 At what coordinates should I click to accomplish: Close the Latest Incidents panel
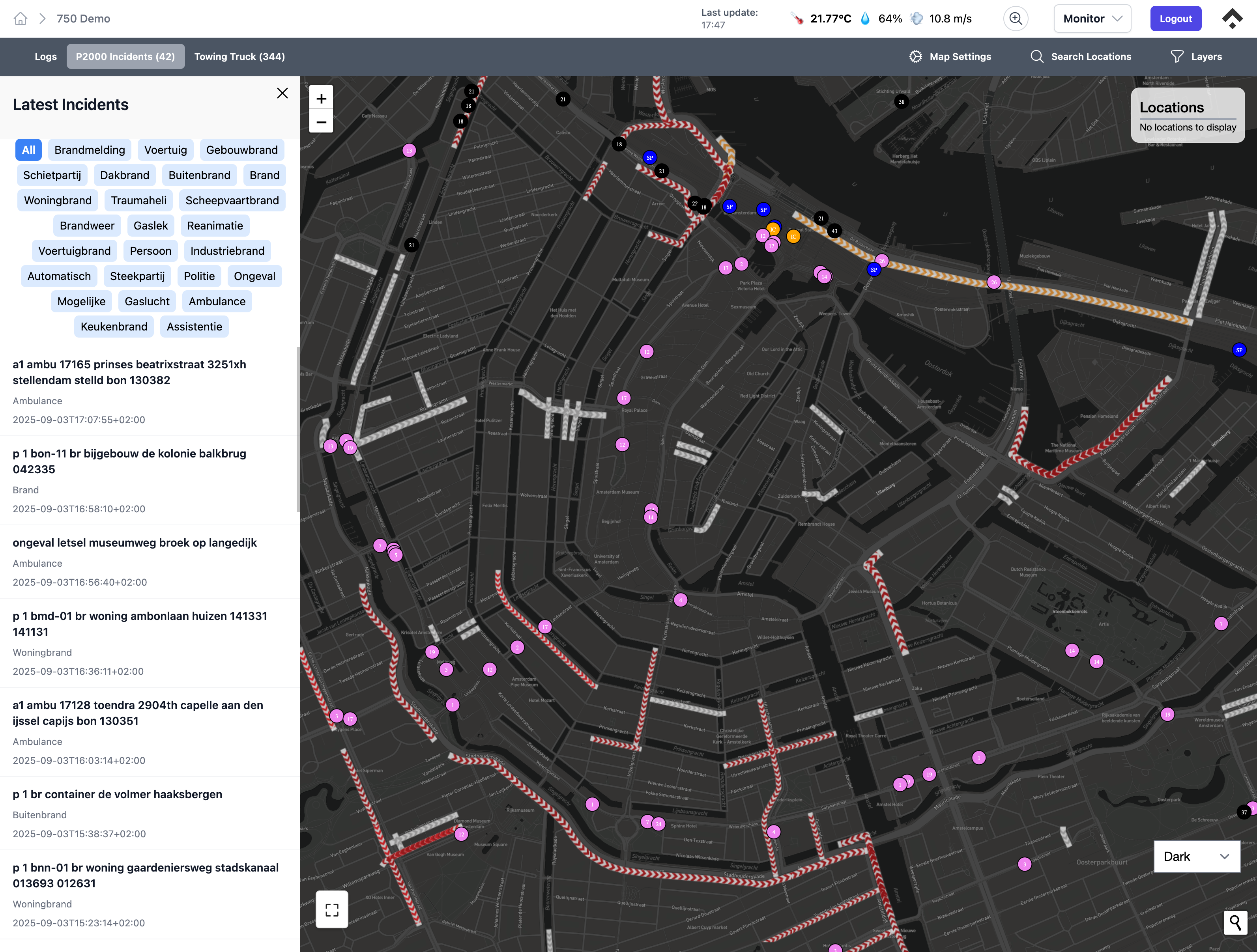[x=282, y=93]
